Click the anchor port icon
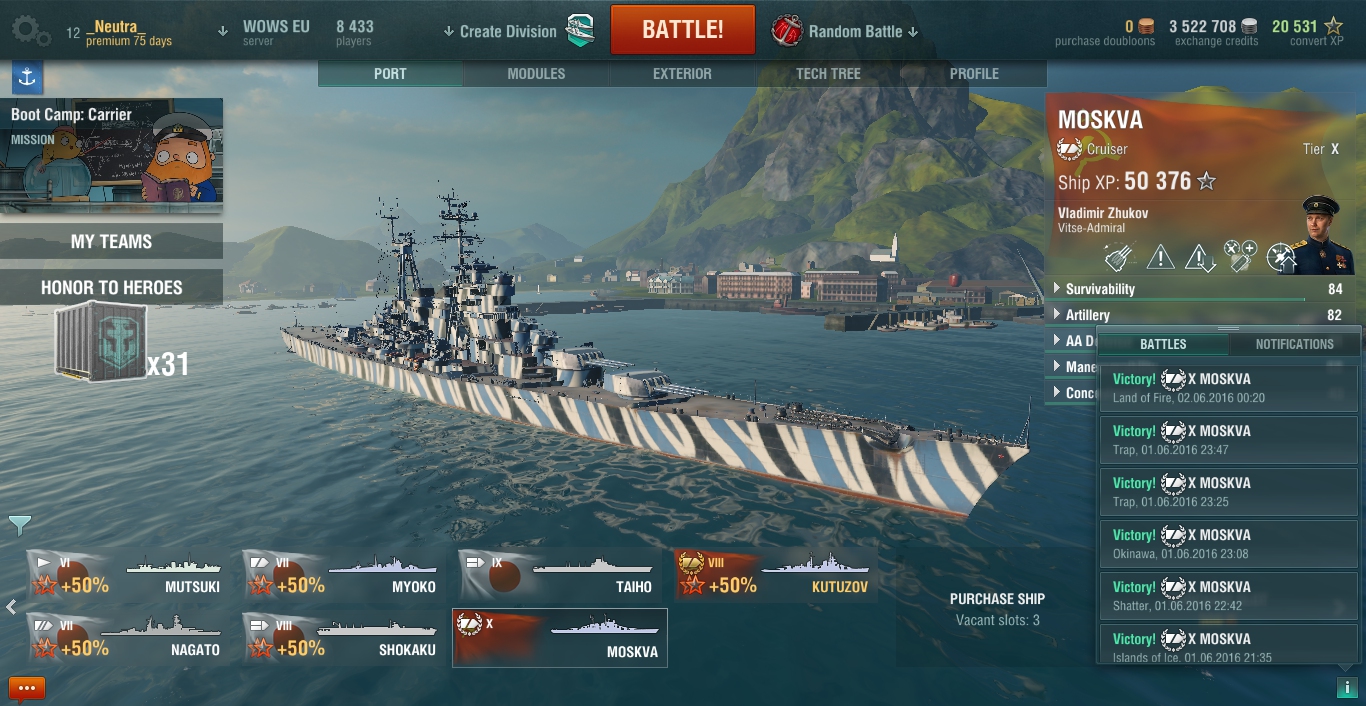 [26, 77]
